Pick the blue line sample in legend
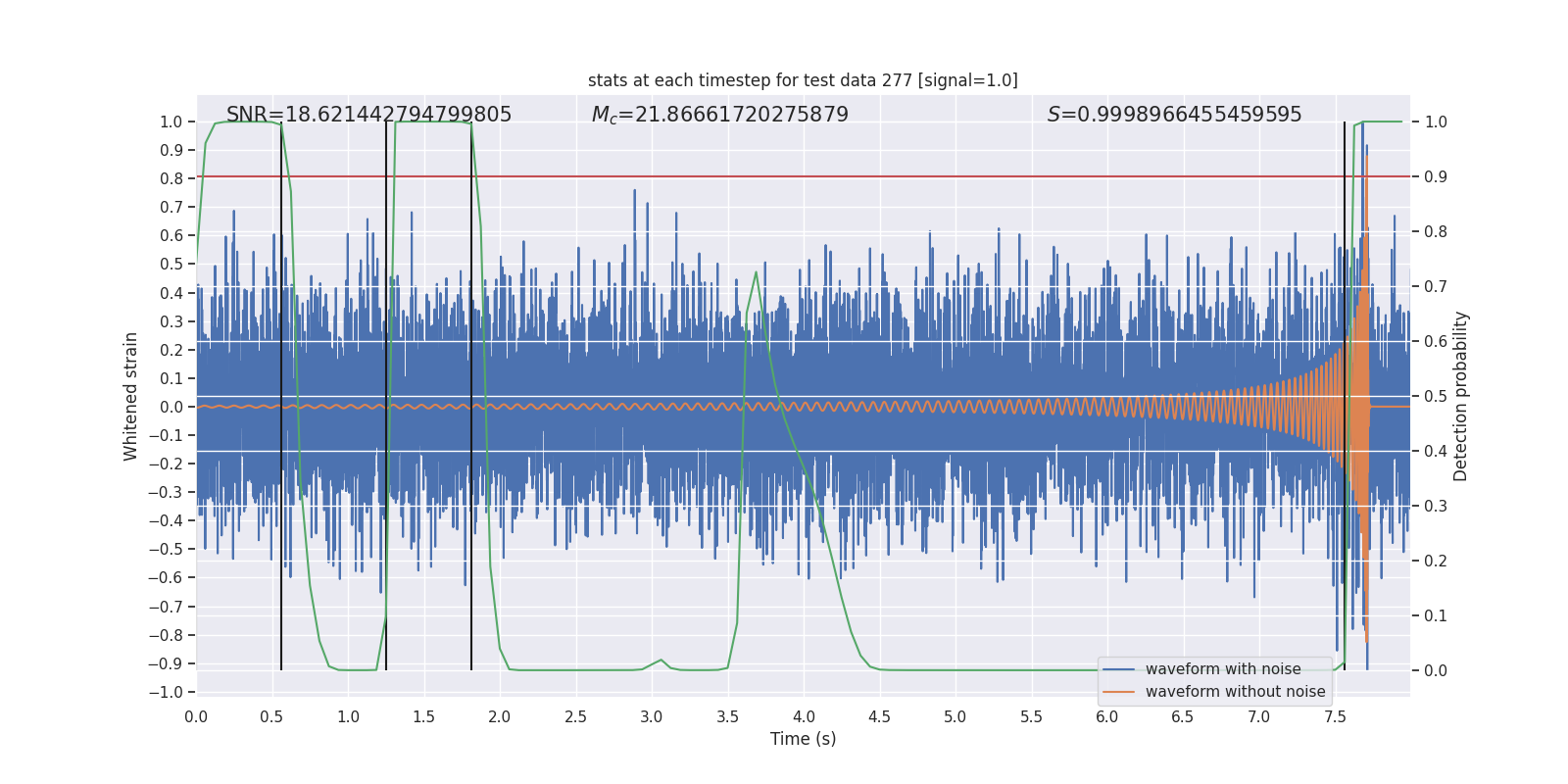Viewport: 1568px width, 784px height. click(x=1119, y=669)
